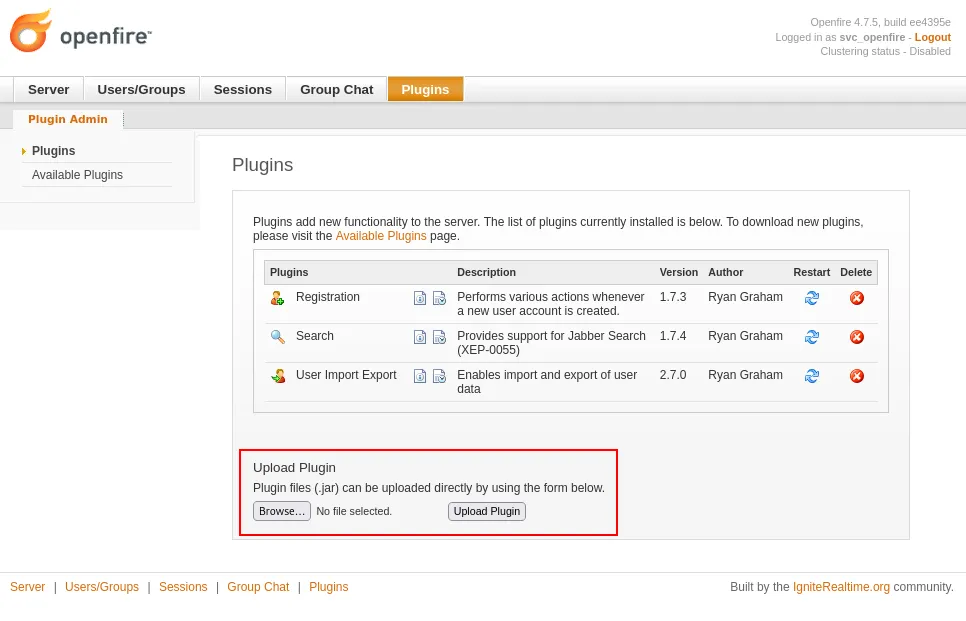Open changelog icon for Registration plugin
Screen dimensions: 966x621
tap(439, 298)
